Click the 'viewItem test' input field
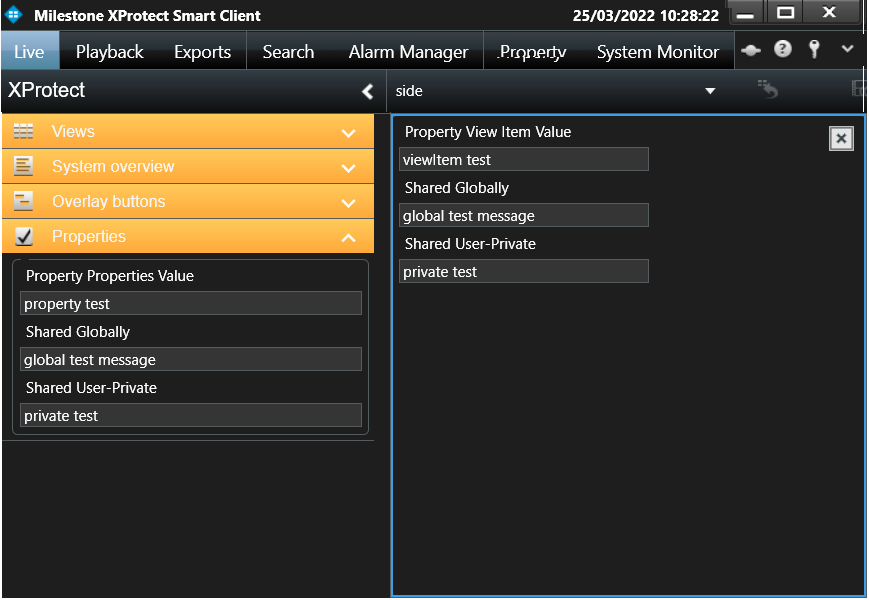 (524, 160)
